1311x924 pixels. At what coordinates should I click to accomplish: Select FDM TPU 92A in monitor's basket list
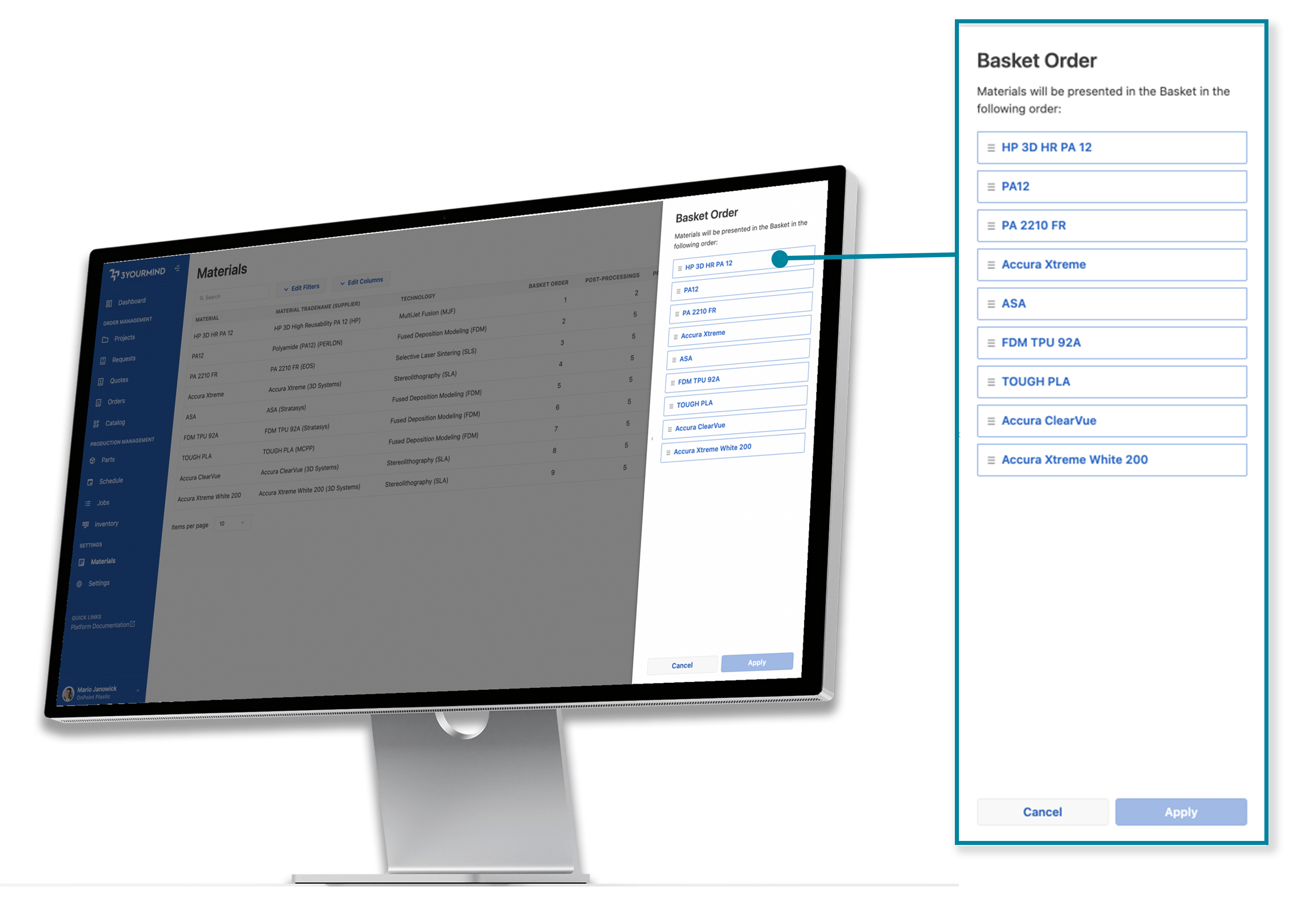(736, 377)
